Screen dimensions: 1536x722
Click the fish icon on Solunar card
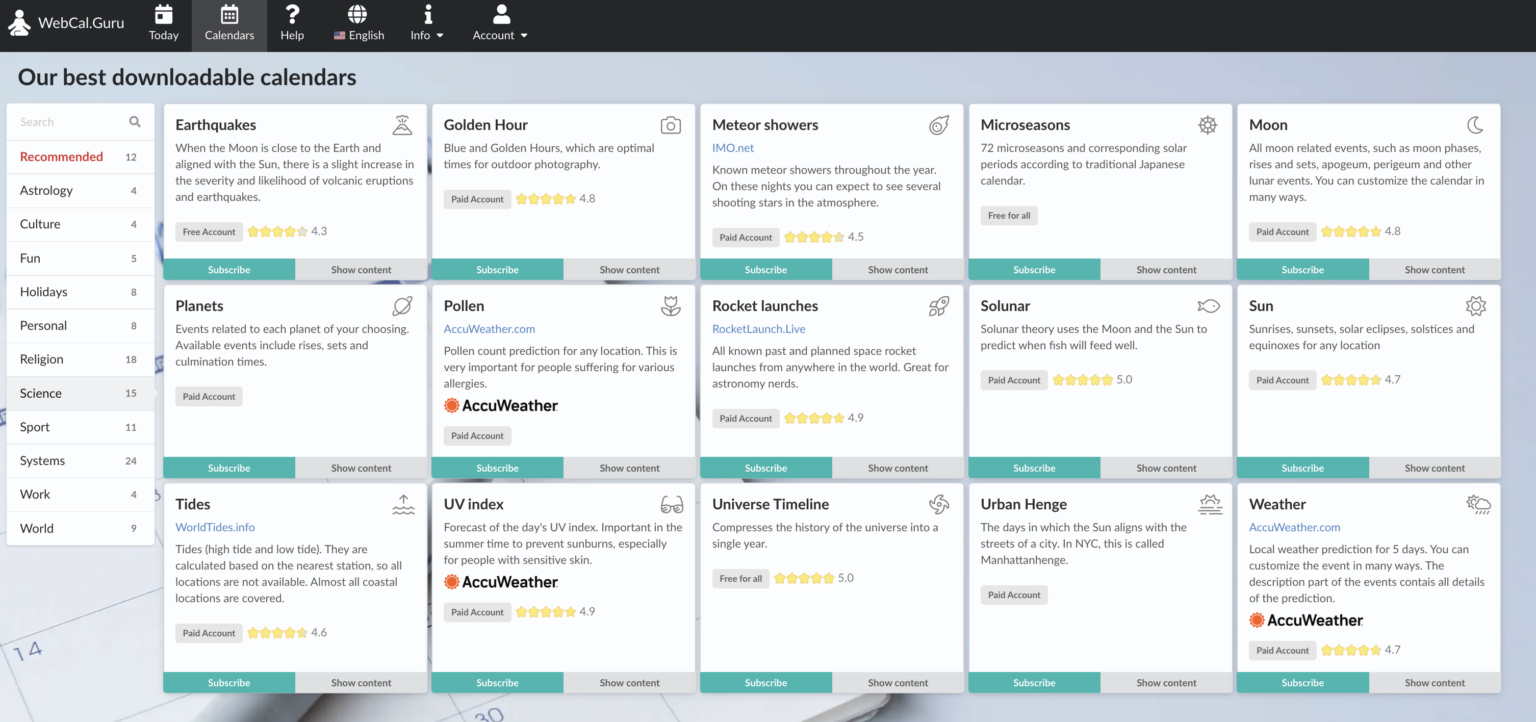pyautogui.click(x=1208, y=306)
